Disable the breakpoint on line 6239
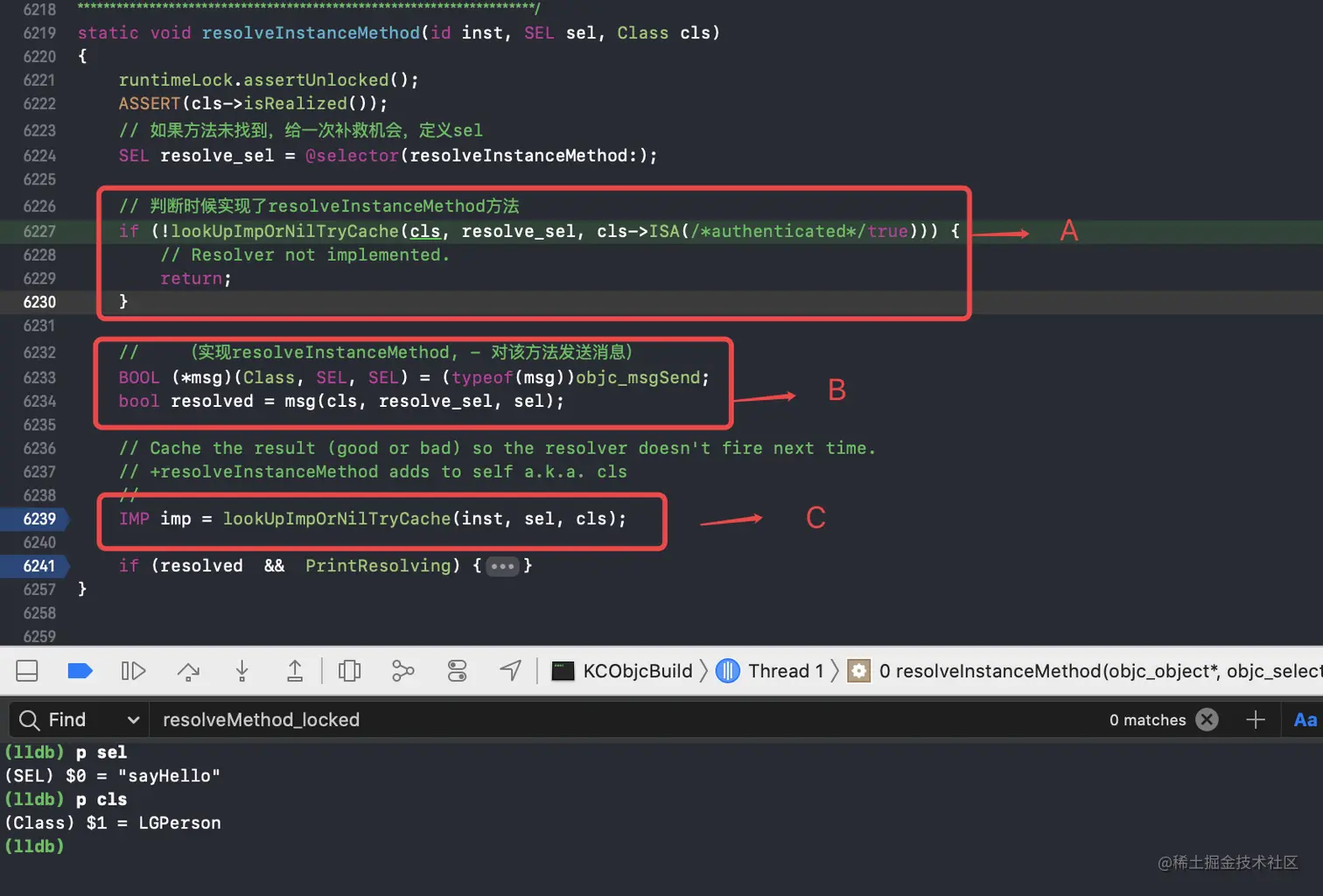This screenshot has width=1323, height=896. [x=36, y=519]
